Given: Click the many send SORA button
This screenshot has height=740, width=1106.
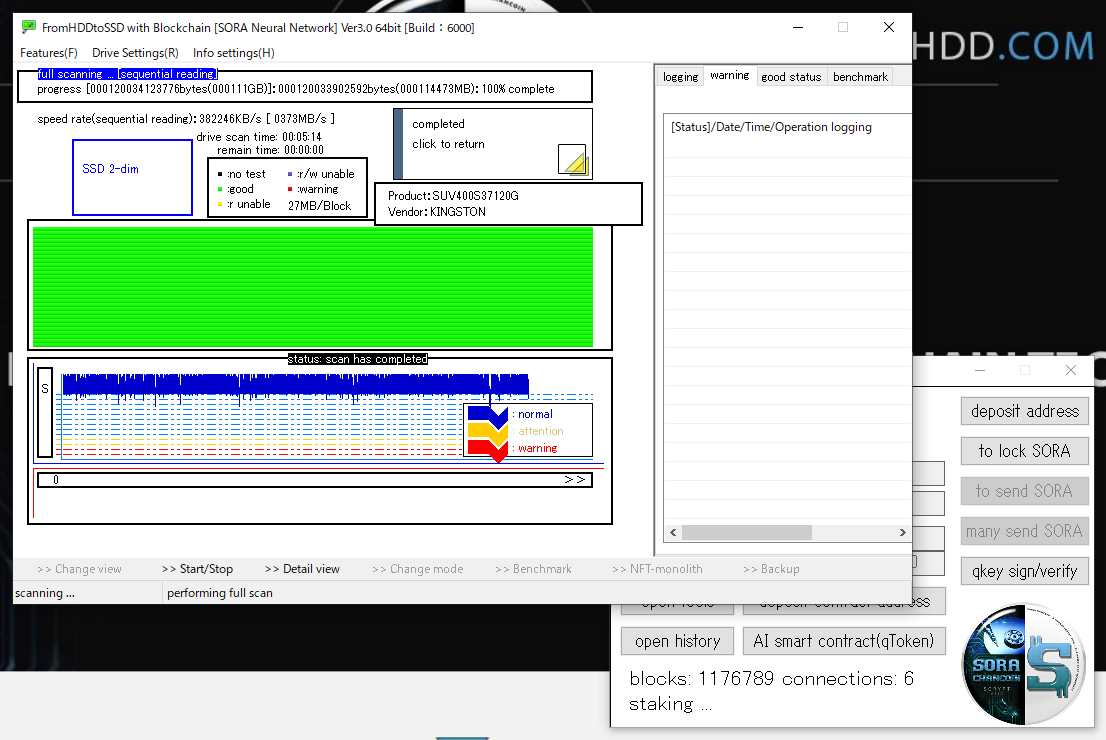Looking at the screenshot, I should point(1025,531).
